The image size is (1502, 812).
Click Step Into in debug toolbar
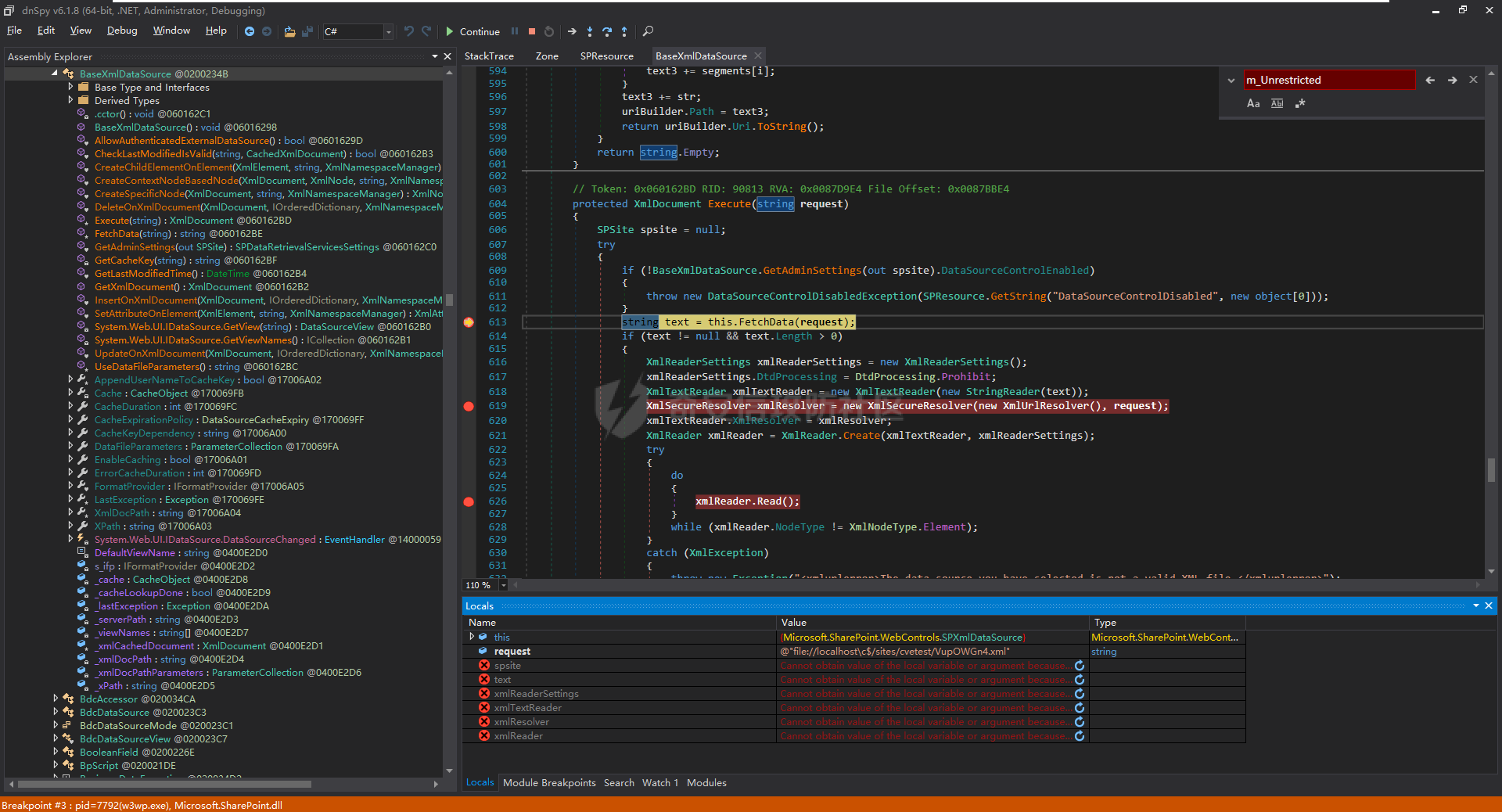pyautogui.click(x=590, y=31)
